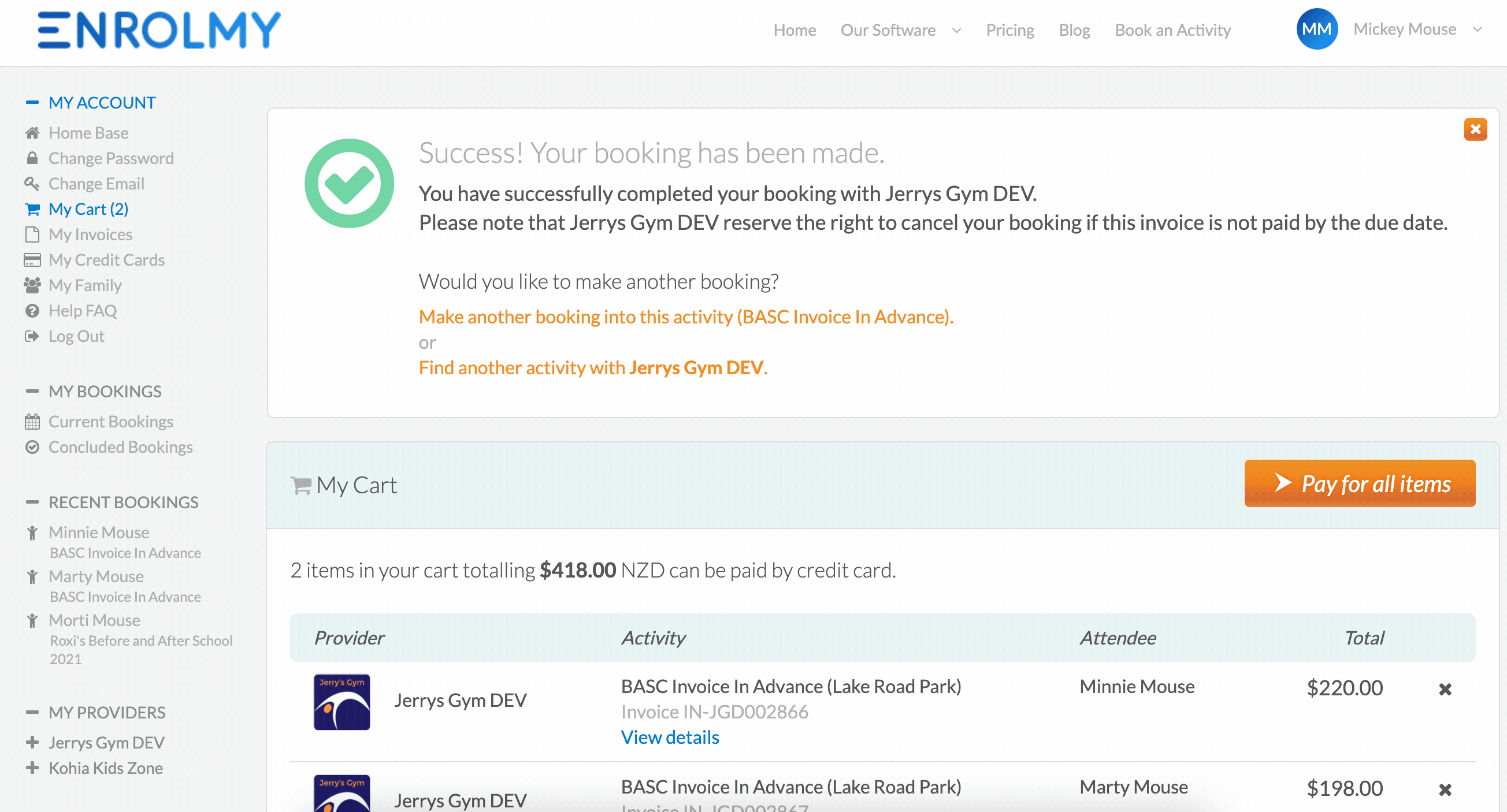Make another booking into BASC Invoice In Advance

[686, 316]
